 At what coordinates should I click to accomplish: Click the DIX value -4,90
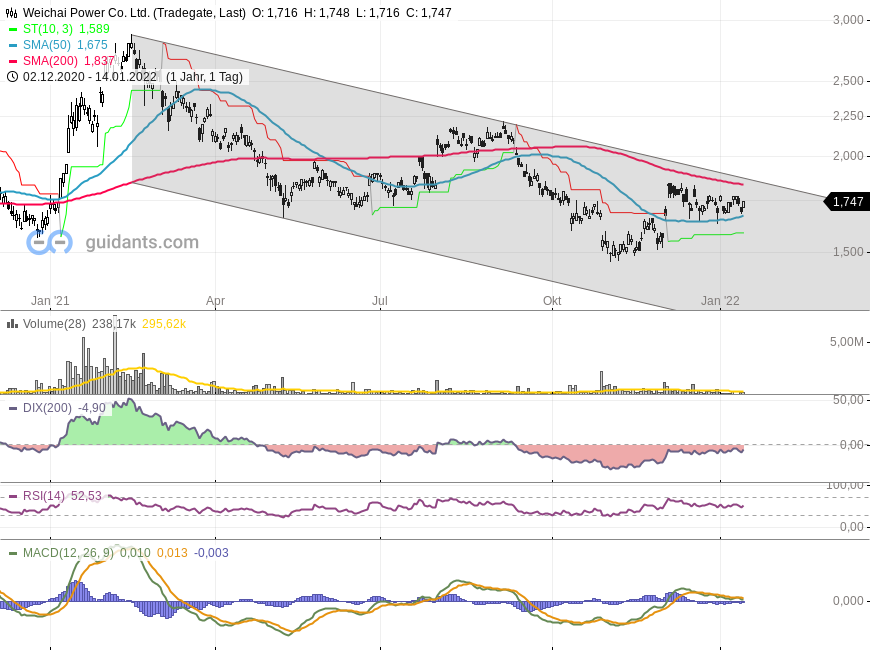[92, 409]
